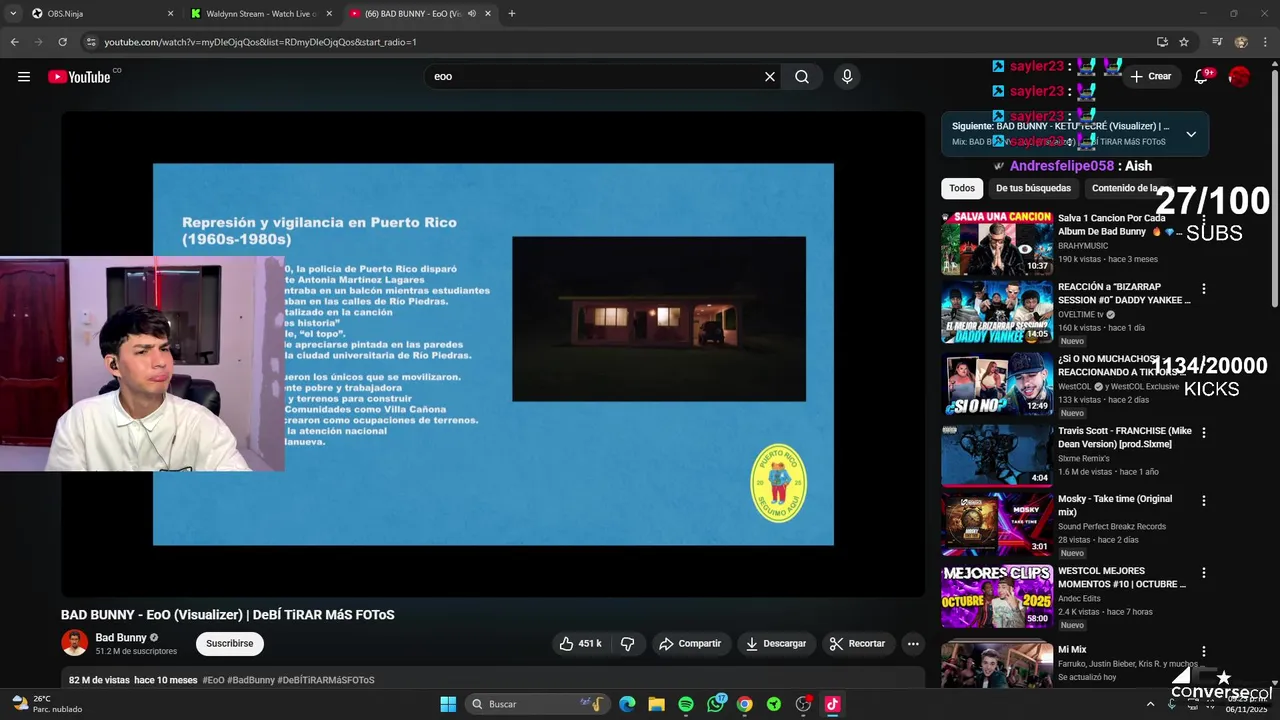
Task: Clear the search box with the X icon
Action: pos(770,77)
